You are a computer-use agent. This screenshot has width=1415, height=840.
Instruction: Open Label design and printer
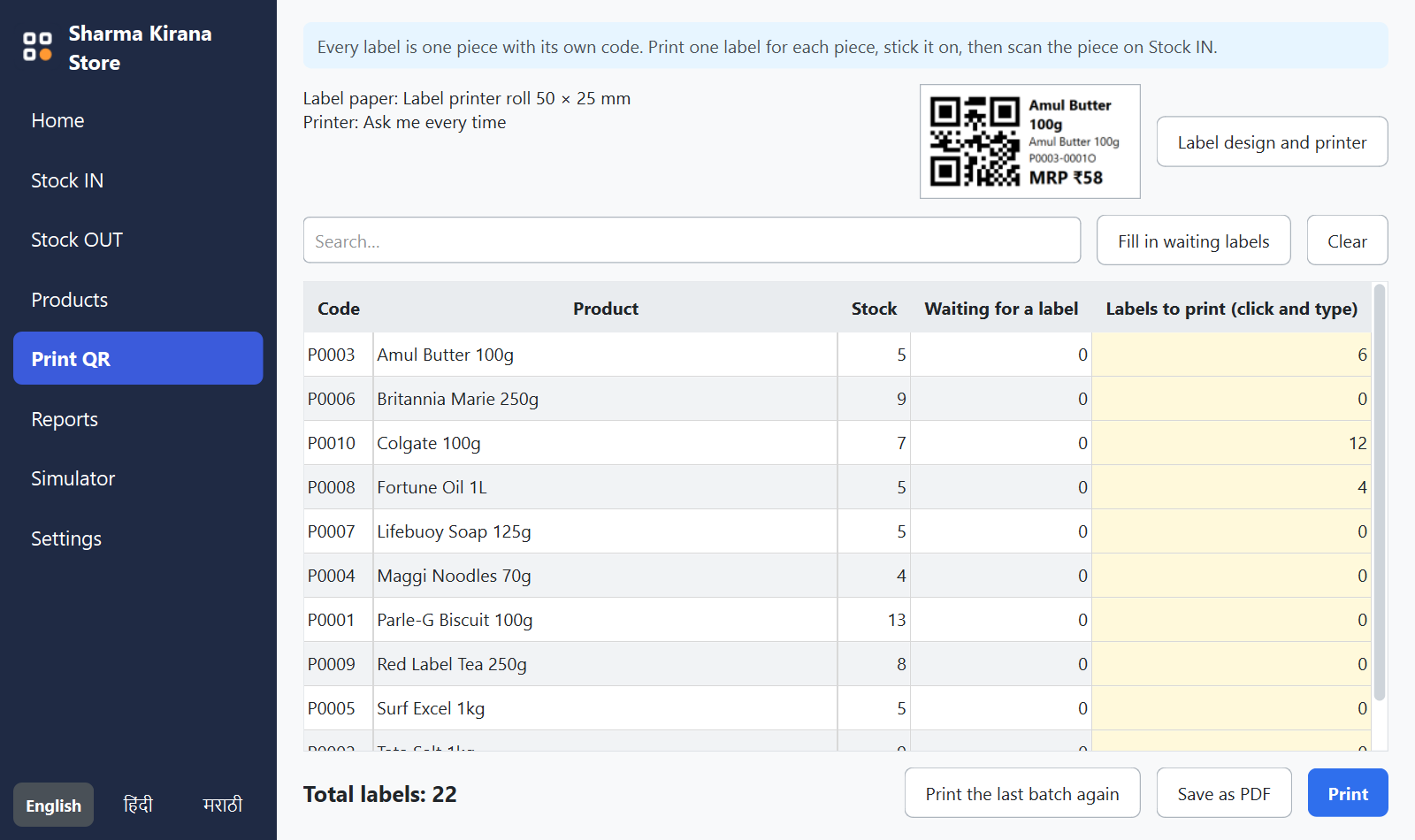click(x=1272, y=141)
